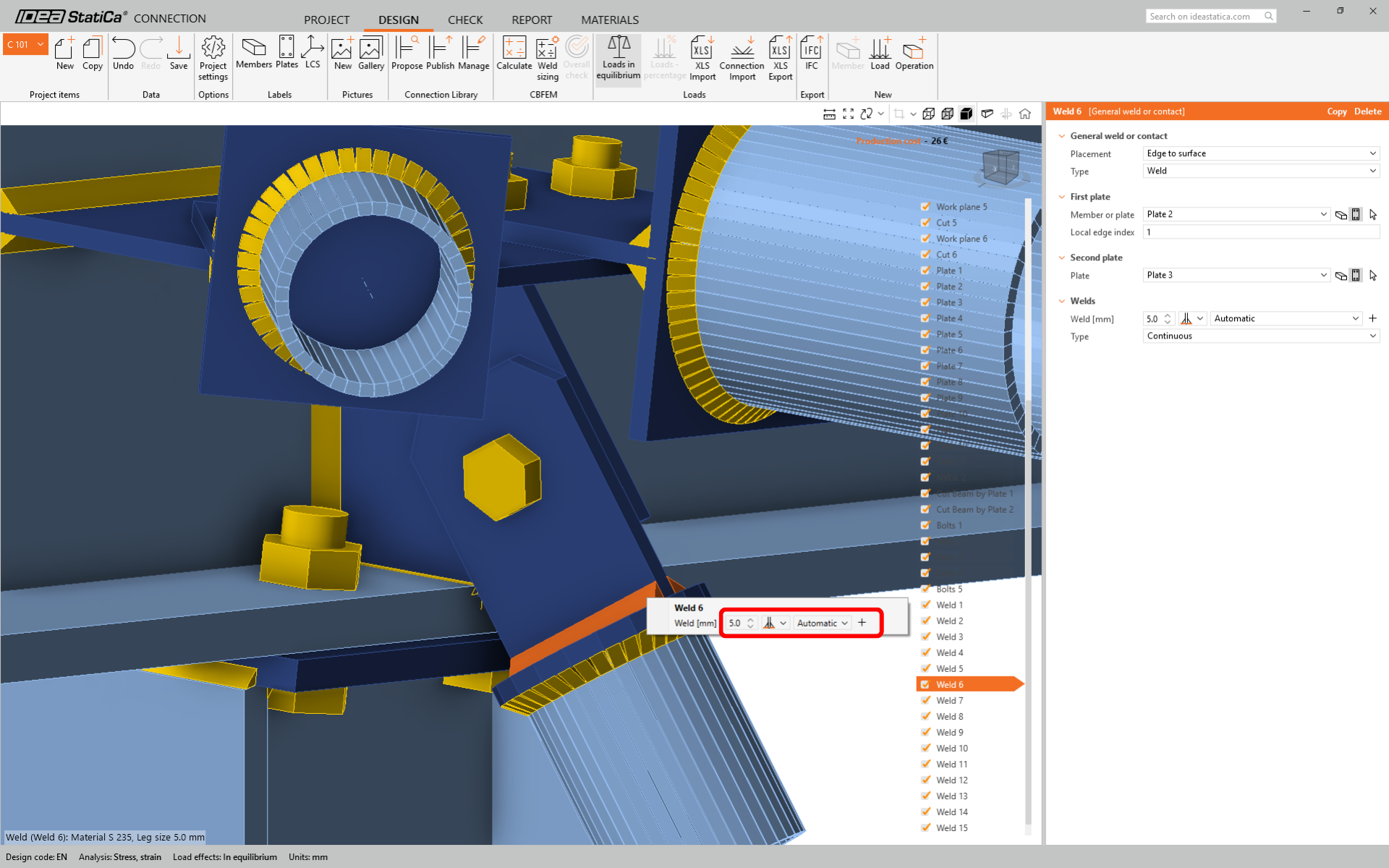Uncheck the Weld 3 checkbox
This screenshot has width=1389, height=868.
click(x=925, y=637)
